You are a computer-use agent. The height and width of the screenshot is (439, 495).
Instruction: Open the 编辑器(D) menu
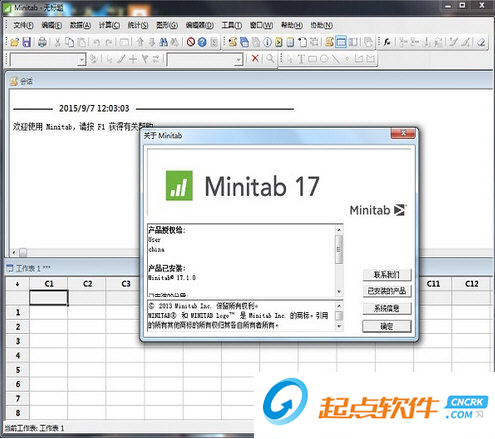coord(199,25)
